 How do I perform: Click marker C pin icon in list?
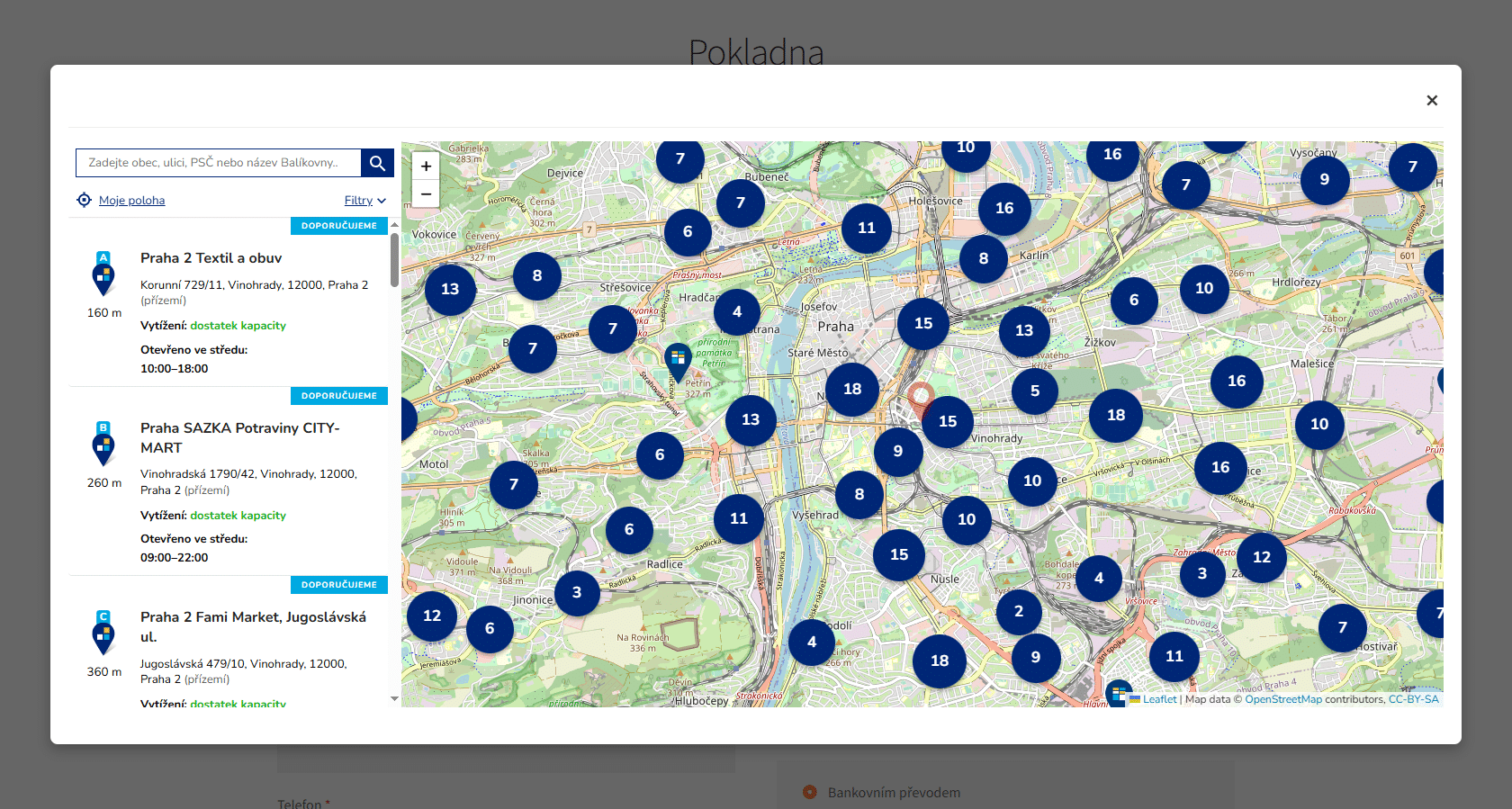coord(103,633)
